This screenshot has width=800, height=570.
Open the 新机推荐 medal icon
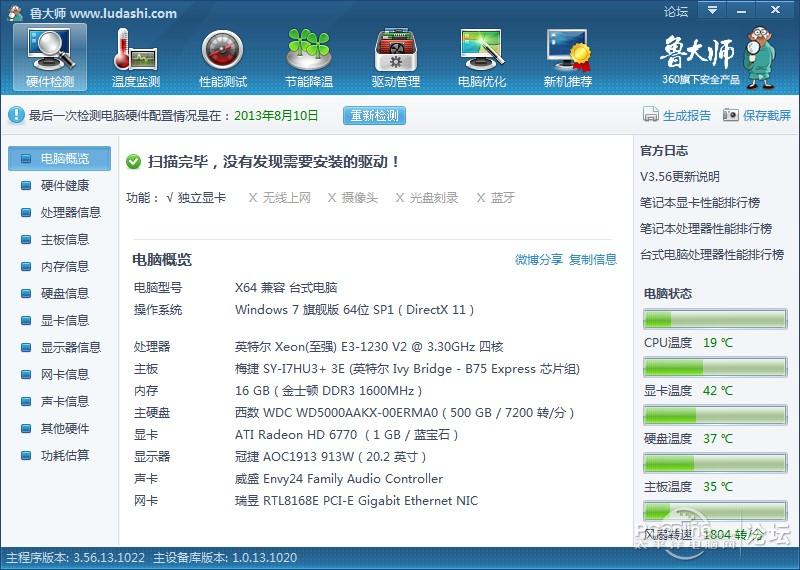[x=568, y=57]
